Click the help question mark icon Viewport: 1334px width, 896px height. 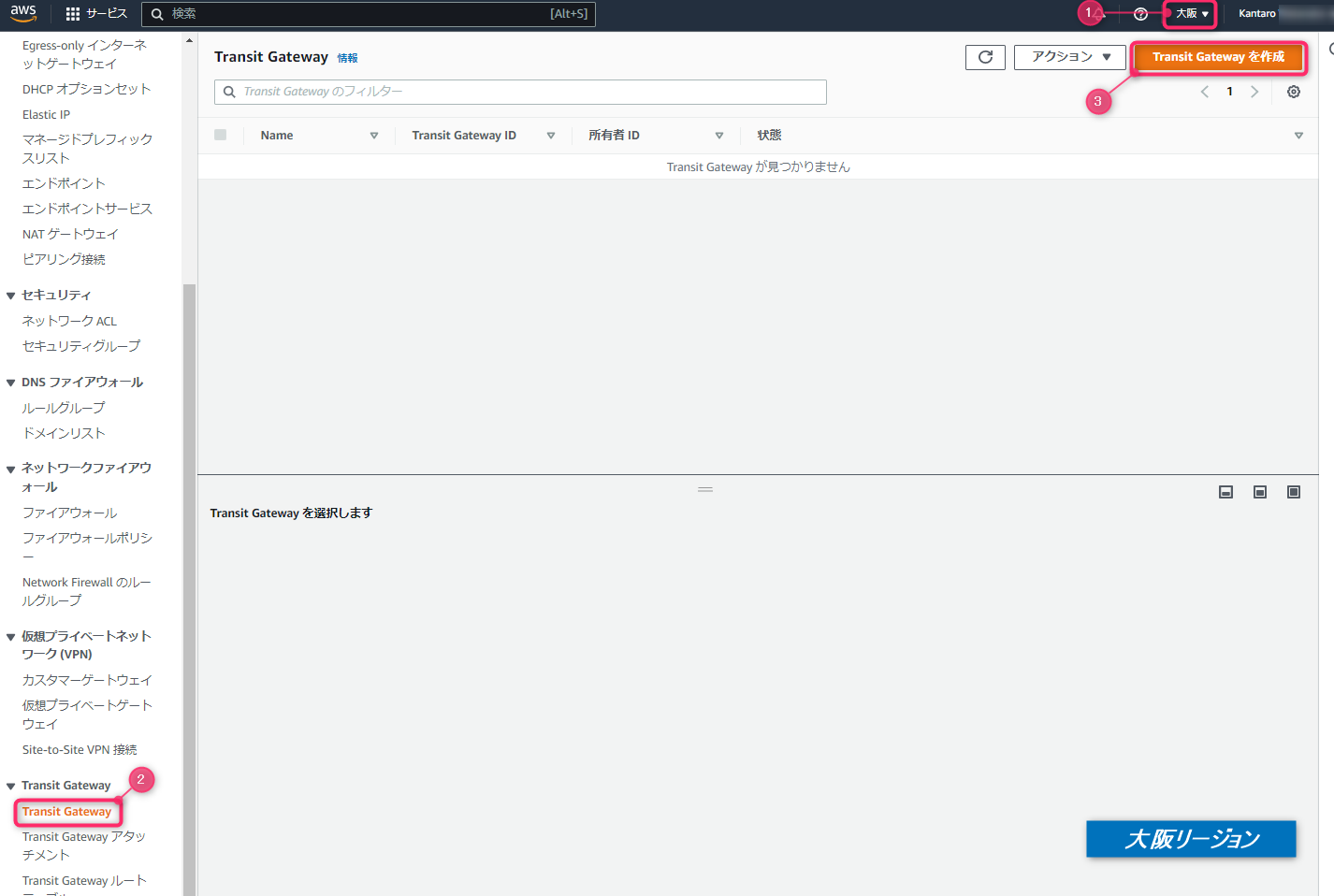(1140, 14)
